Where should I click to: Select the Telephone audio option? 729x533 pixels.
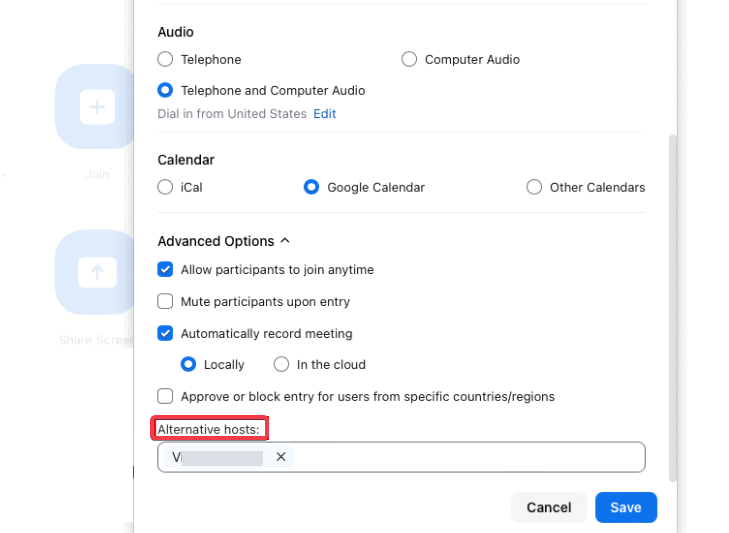pos(166,60)
